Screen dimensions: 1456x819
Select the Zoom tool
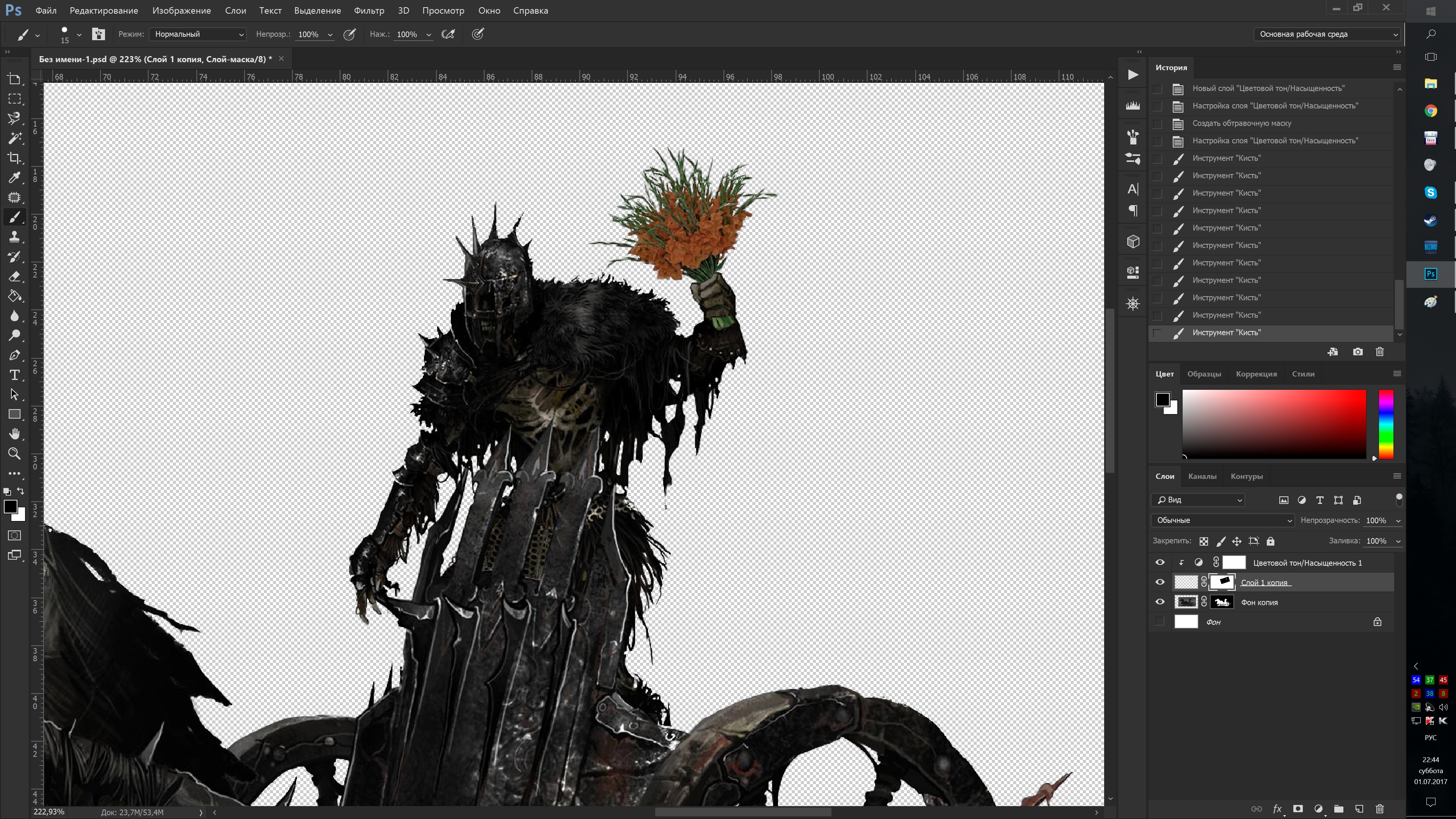[15, 453]
